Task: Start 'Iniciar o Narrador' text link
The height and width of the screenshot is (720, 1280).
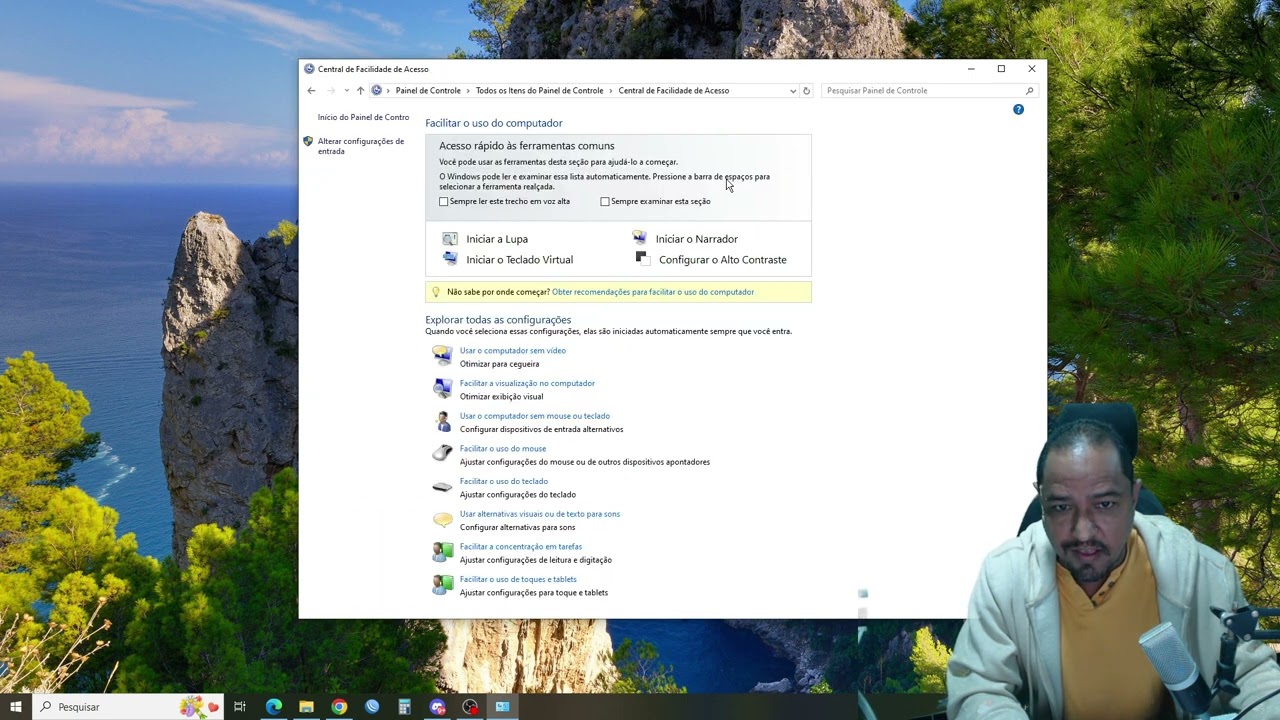Action: (x=697, y=239)
